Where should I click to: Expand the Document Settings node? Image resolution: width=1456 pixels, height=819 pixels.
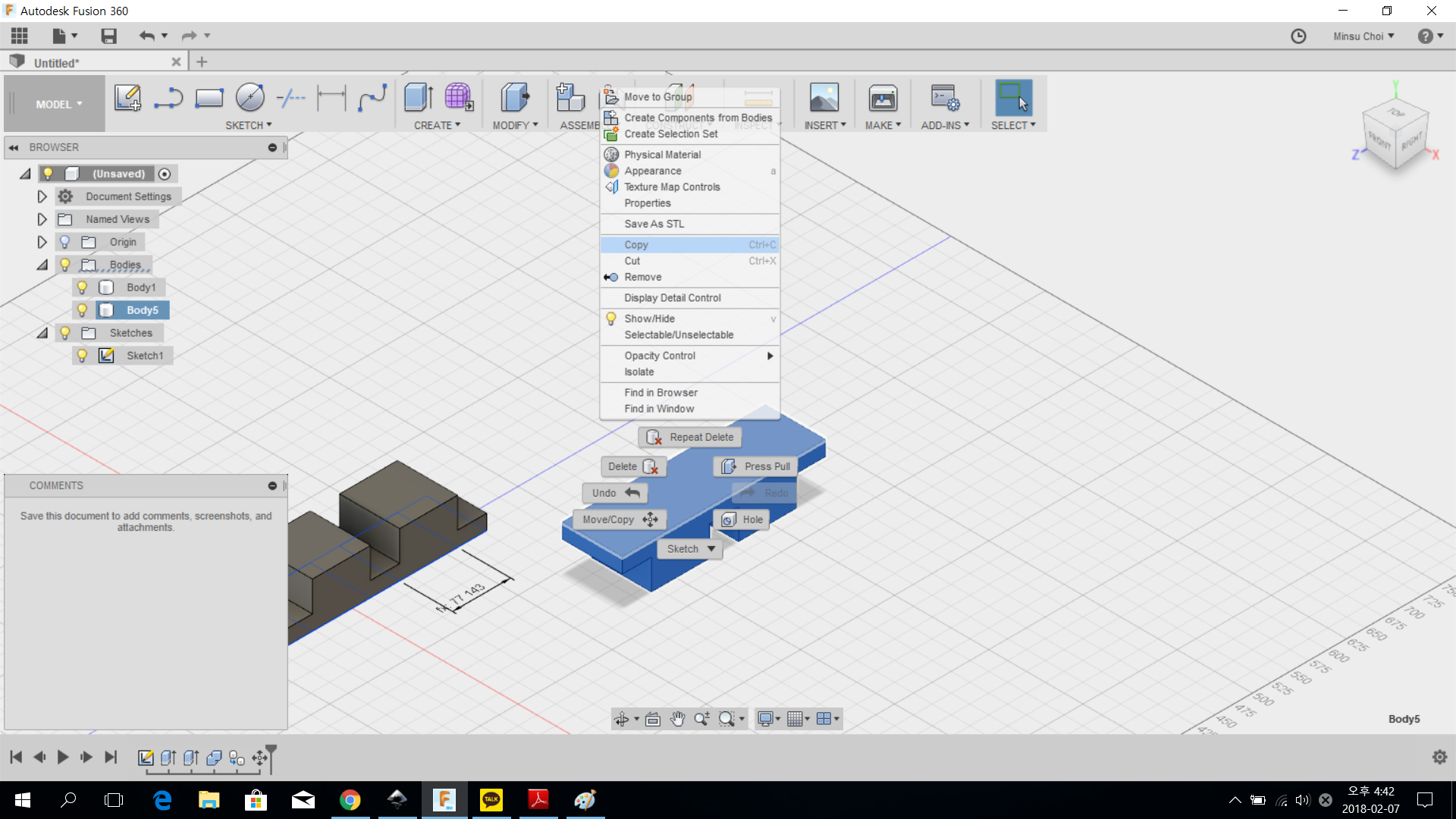click(x=42, y=196)
